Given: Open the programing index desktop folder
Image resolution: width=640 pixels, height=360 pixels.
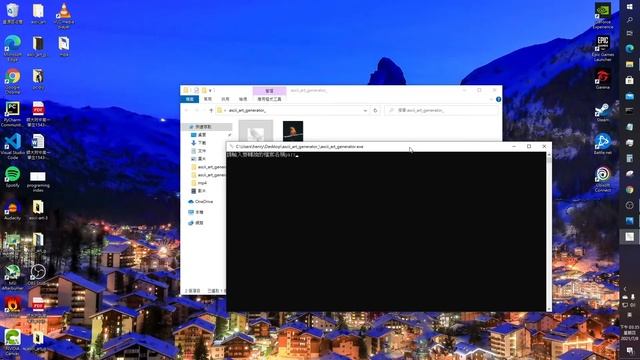Looking at the screenshot, I should 38,181.
